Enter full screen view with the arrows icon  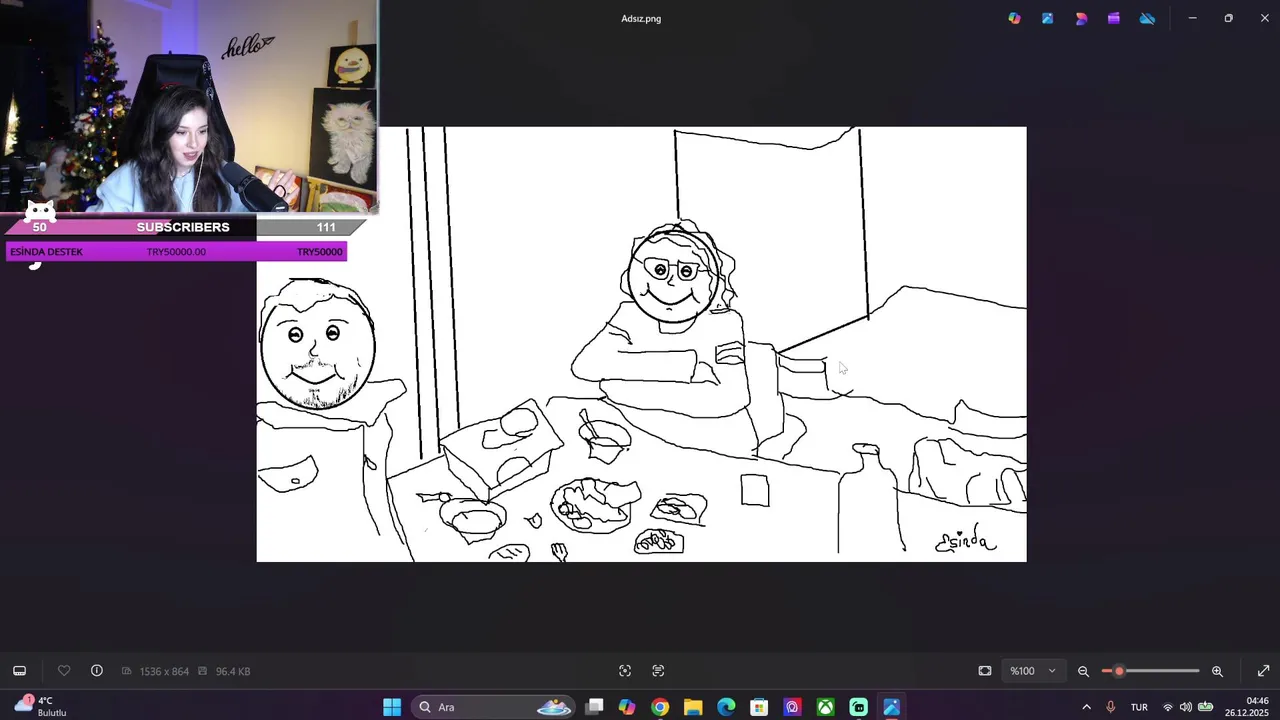[x=1263, y=671]
